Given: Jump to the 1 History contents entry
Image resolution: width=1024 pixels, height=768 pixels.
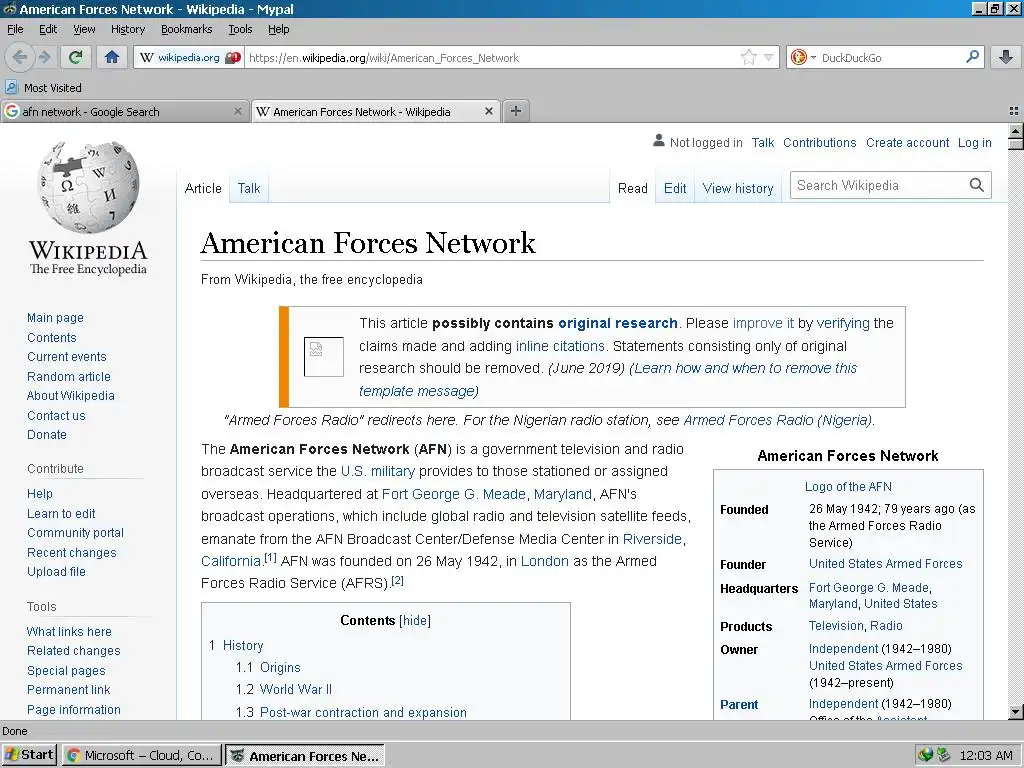Looking at the screenshot, I should click(236, 645).
